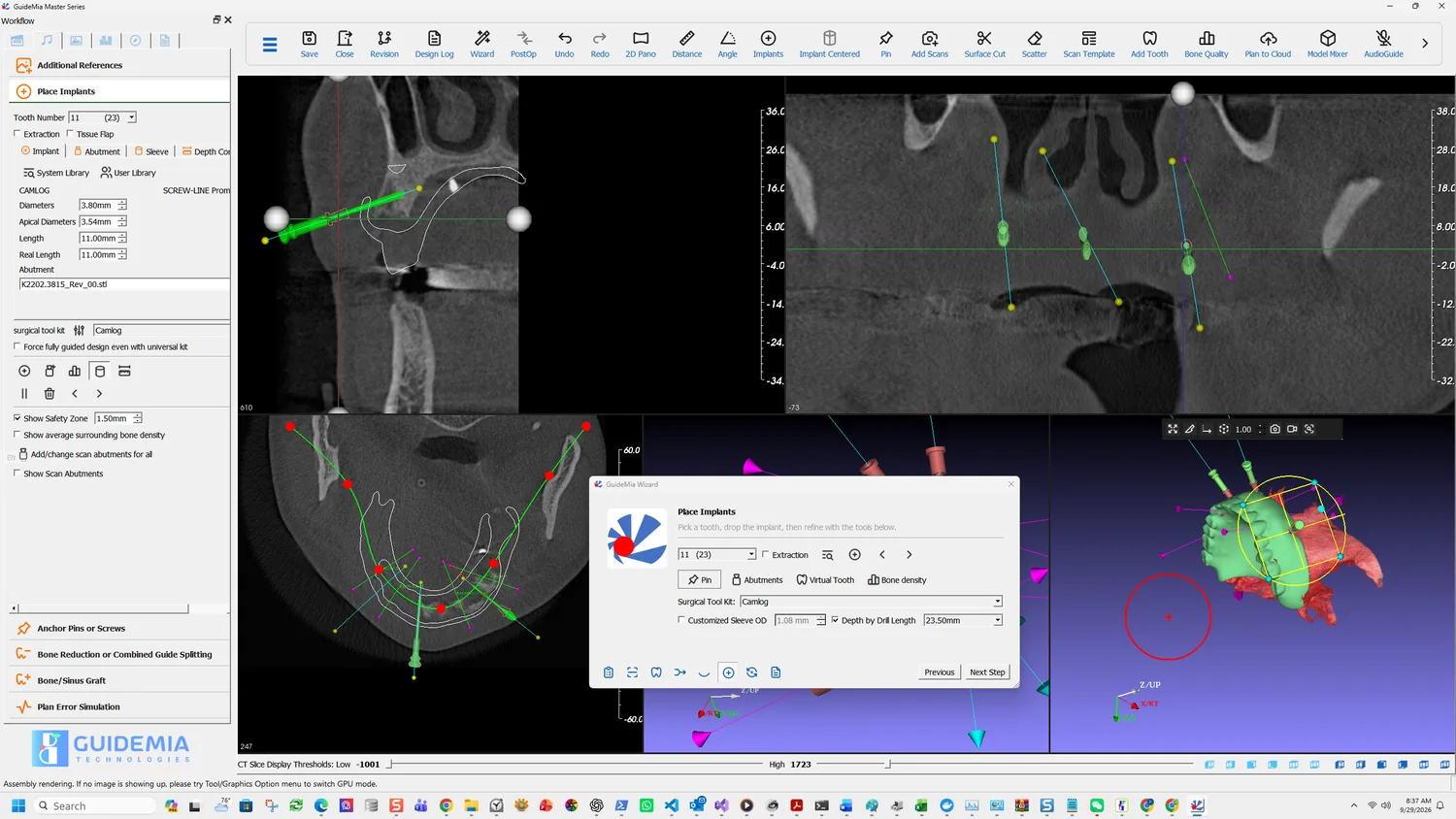This screenshot has height=819, width=1456.
Task: Adjust the Diameters 3.80mm stepper
Action: pos(122,206)
